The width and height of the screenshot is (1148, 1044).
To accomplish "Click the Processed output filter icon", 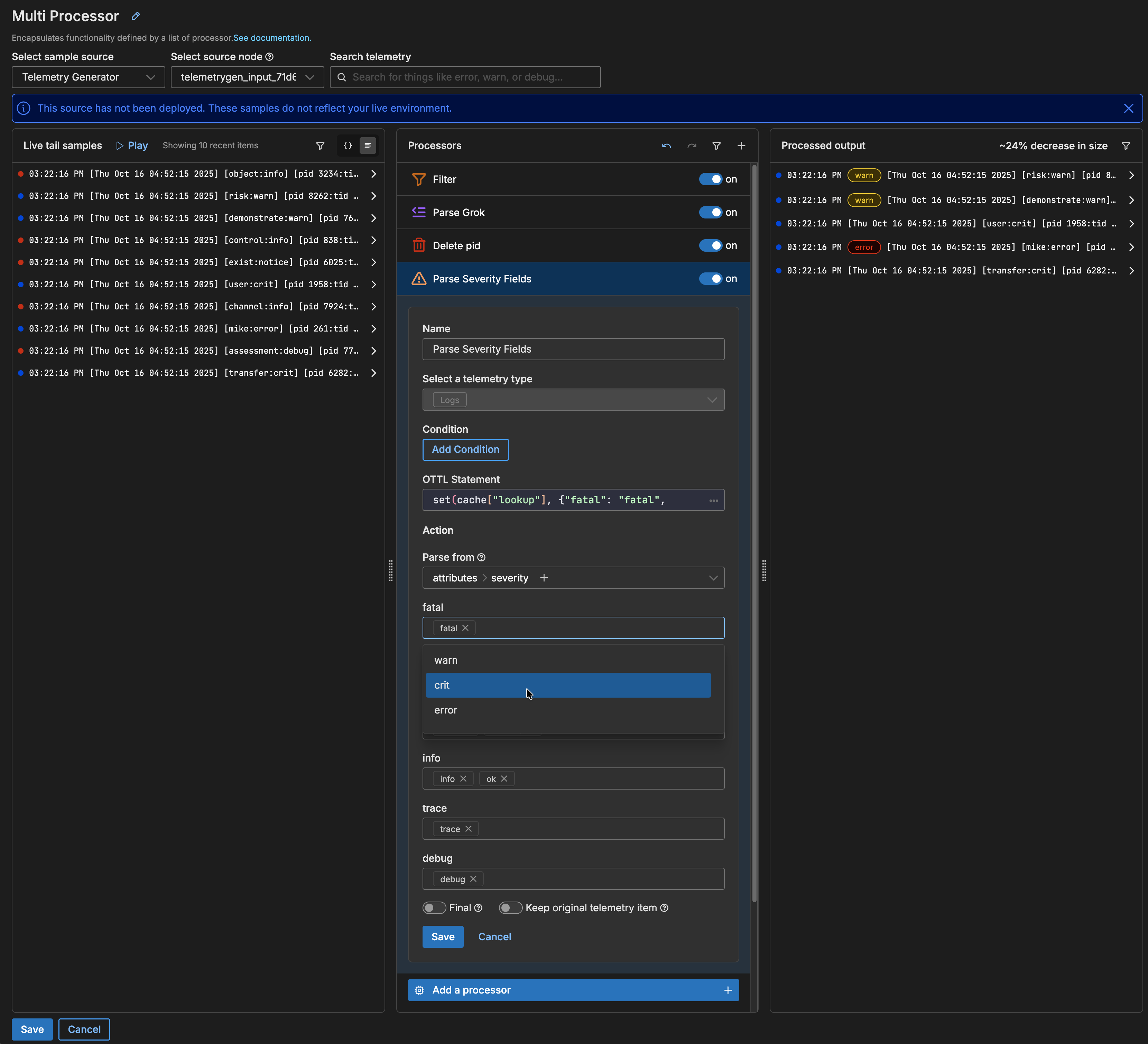I will coord(1125,146).
